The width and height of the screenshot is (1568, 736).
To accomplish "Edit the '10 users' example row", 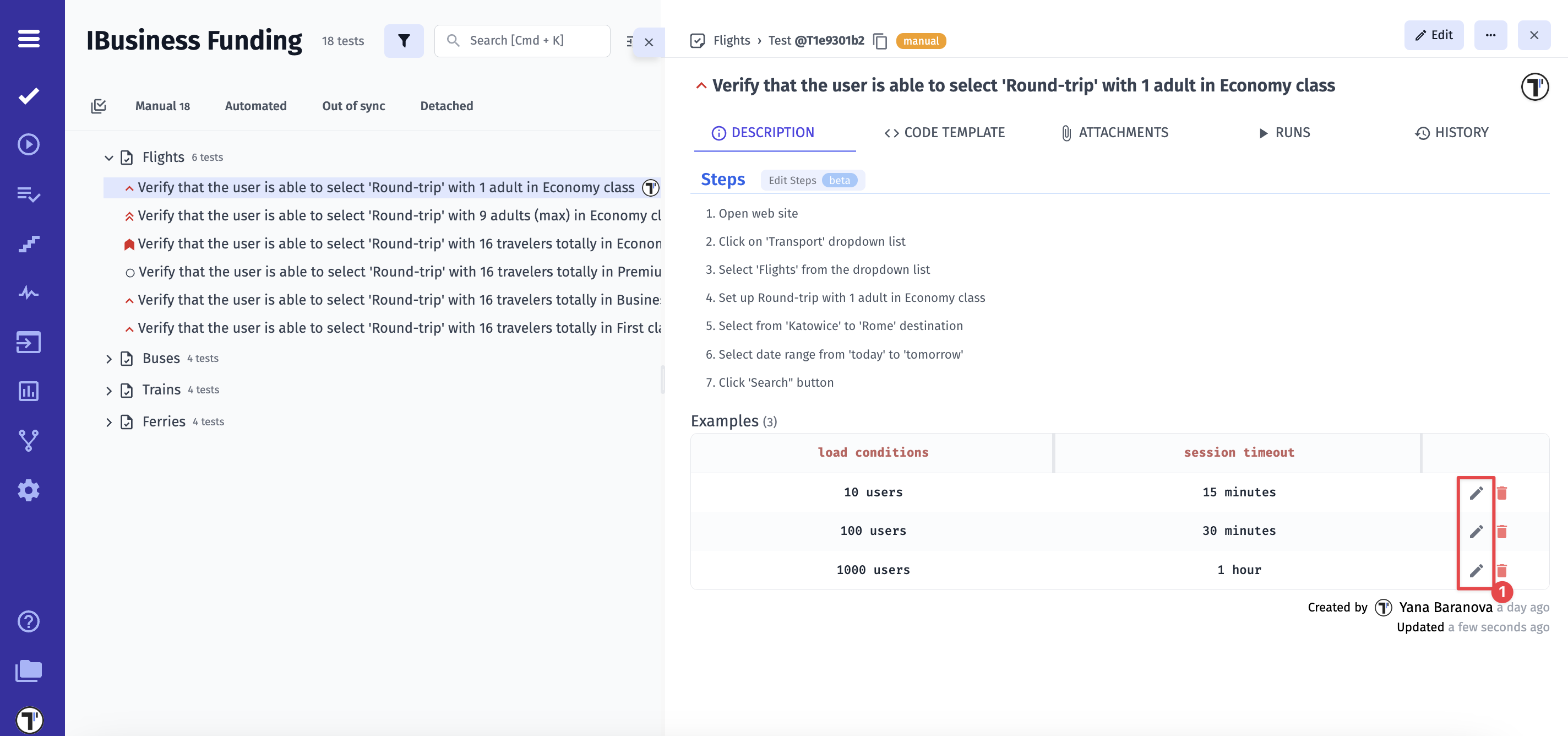I will pyautogui.click(x=1476, y=493).
